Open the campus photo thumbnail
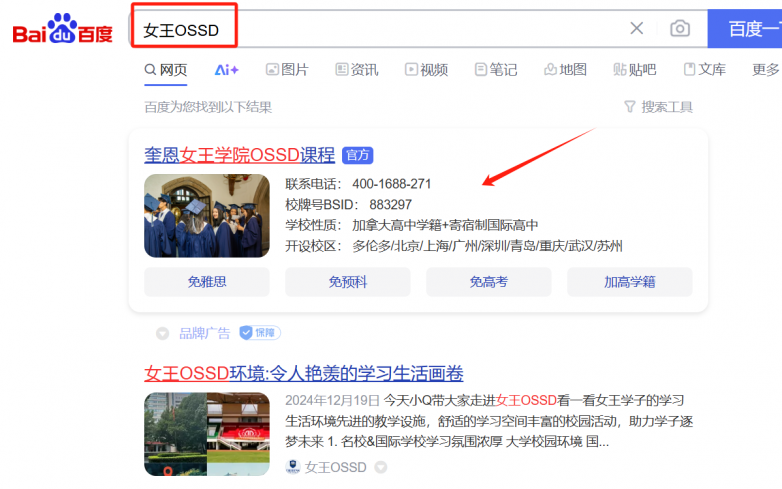782x489 pixels. (x=206, y=434)
